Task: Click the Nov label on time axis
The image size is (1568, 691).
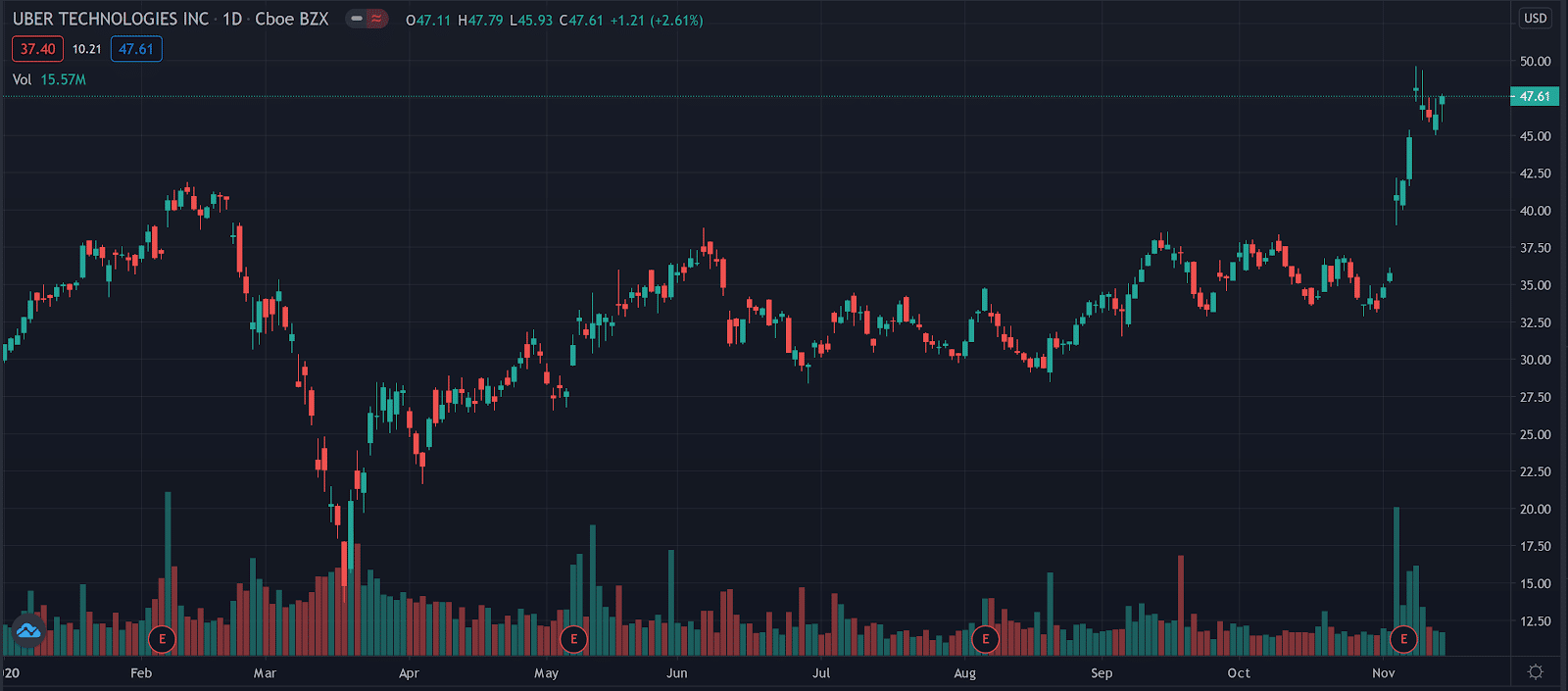Action: pyautogui.click(x=1384, y=673)
